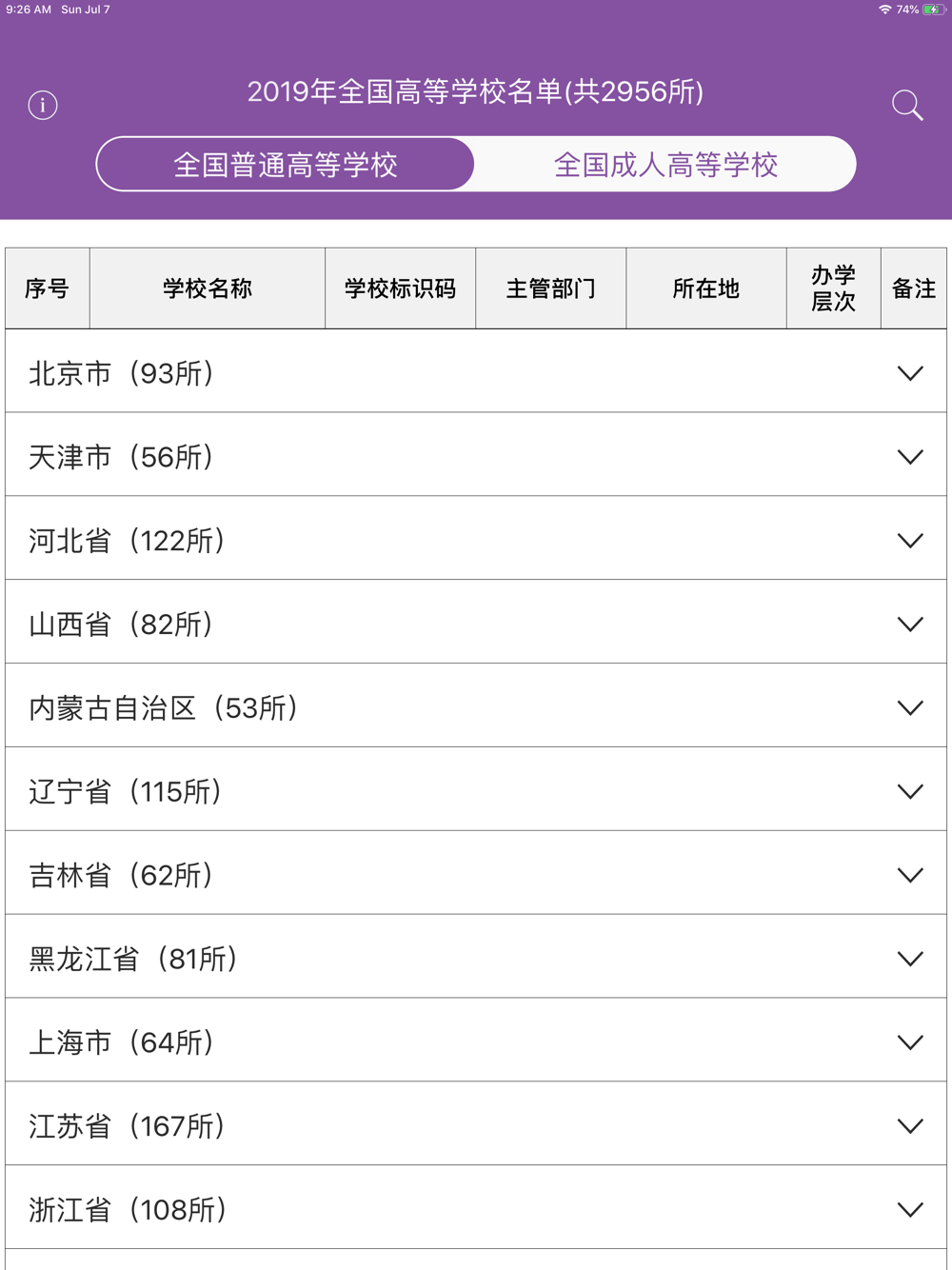Open the 上海市 (64所) row
Image resolution: width=952 pixels, height=1270 pixels.
pyautogui.click(x=476, y=1041)
